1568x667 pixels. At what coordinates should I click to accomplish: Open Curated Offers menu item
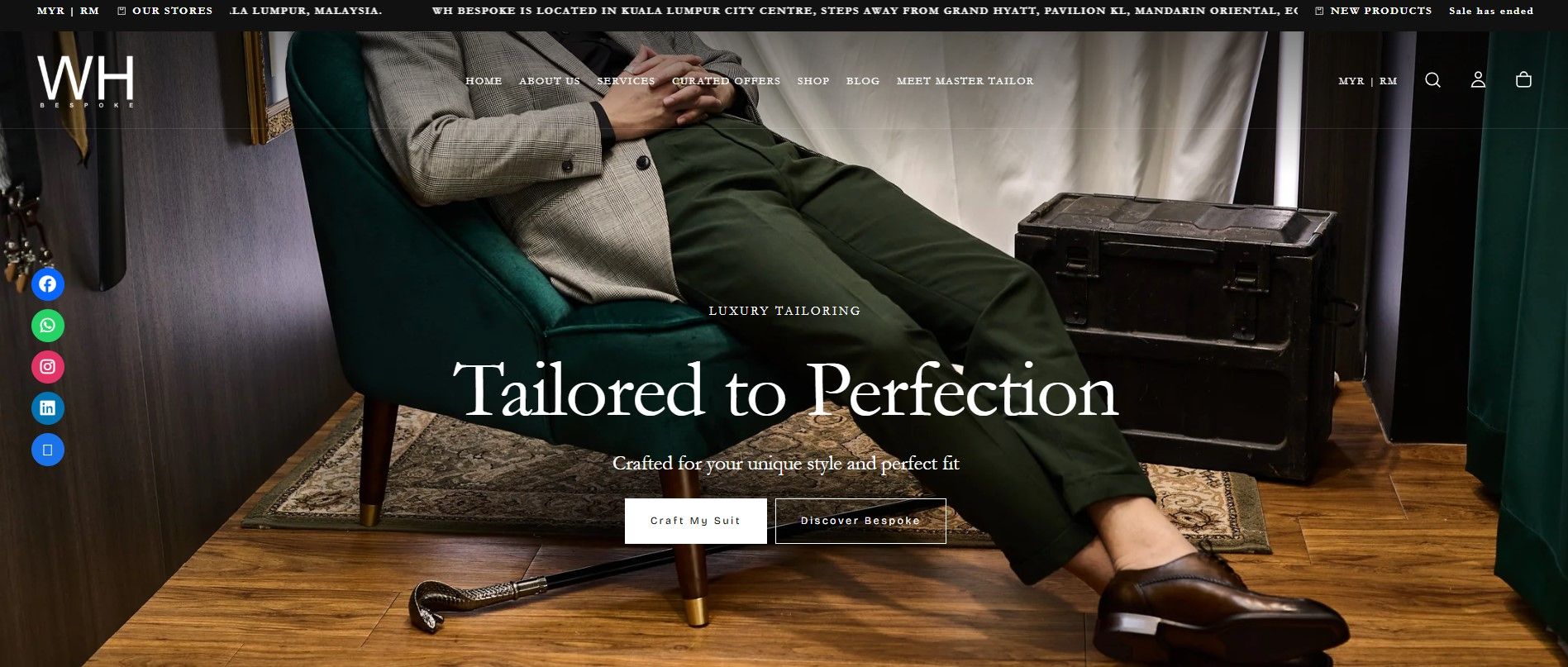[x=726, y=81]
